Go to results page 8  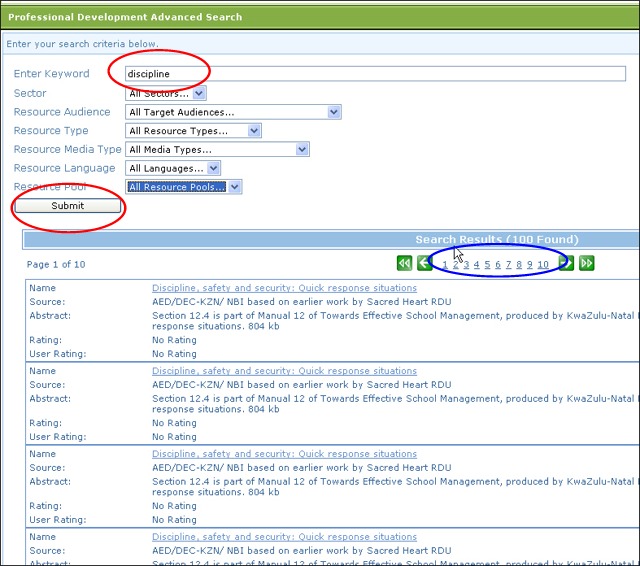click(x=519, y=265)
